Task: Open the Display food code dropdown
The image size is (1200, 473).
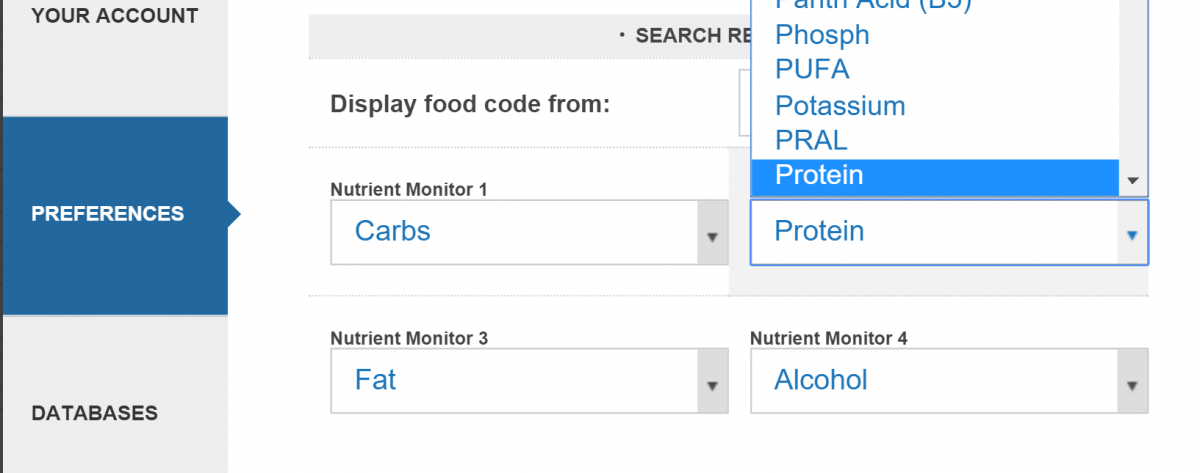Action: tap(744, 103)
